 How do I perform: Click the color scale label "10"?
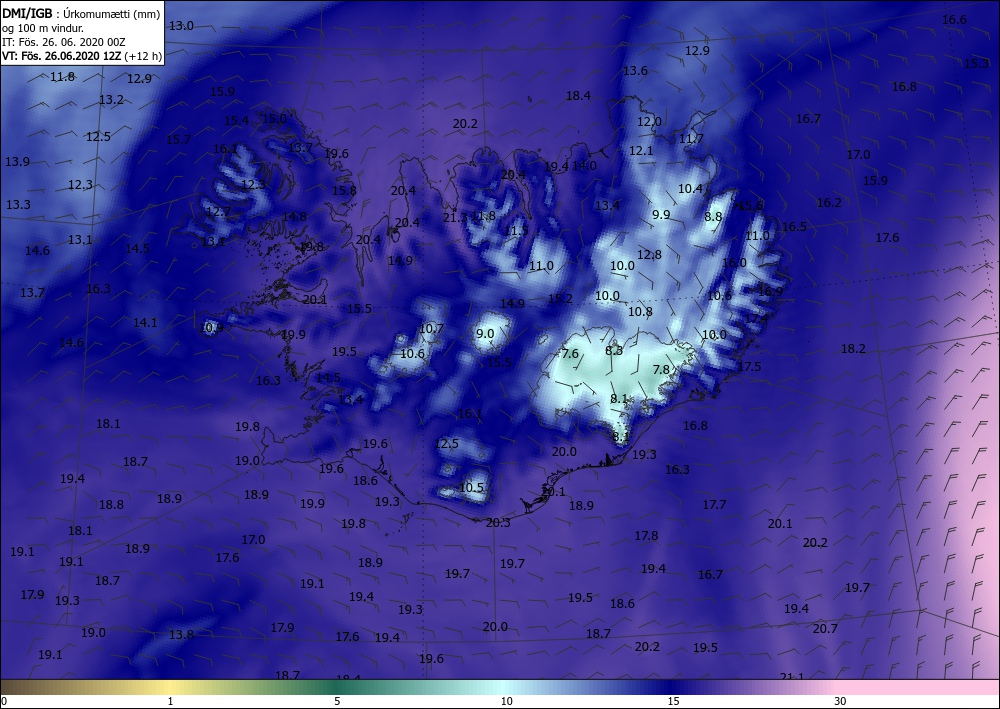[506, 701]
